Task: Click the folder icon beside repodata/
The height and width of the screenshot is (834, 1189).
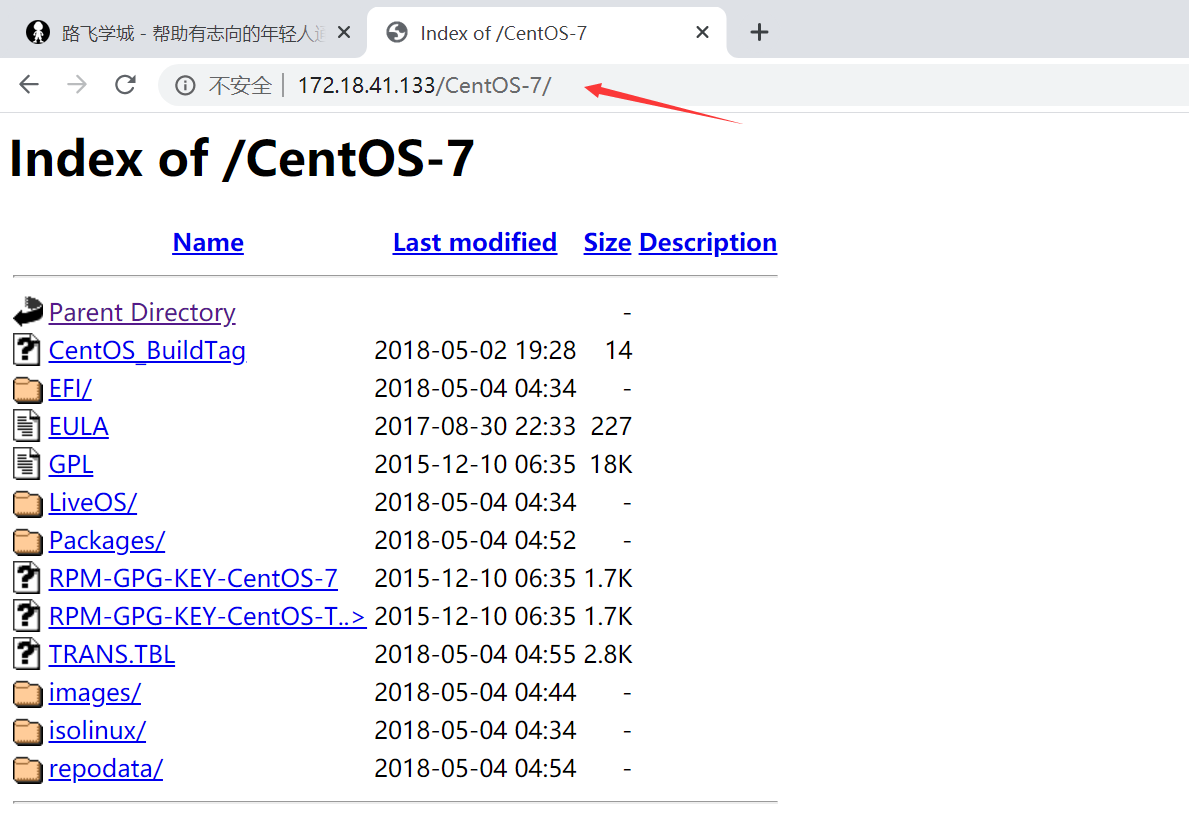Action: point(28,769)
